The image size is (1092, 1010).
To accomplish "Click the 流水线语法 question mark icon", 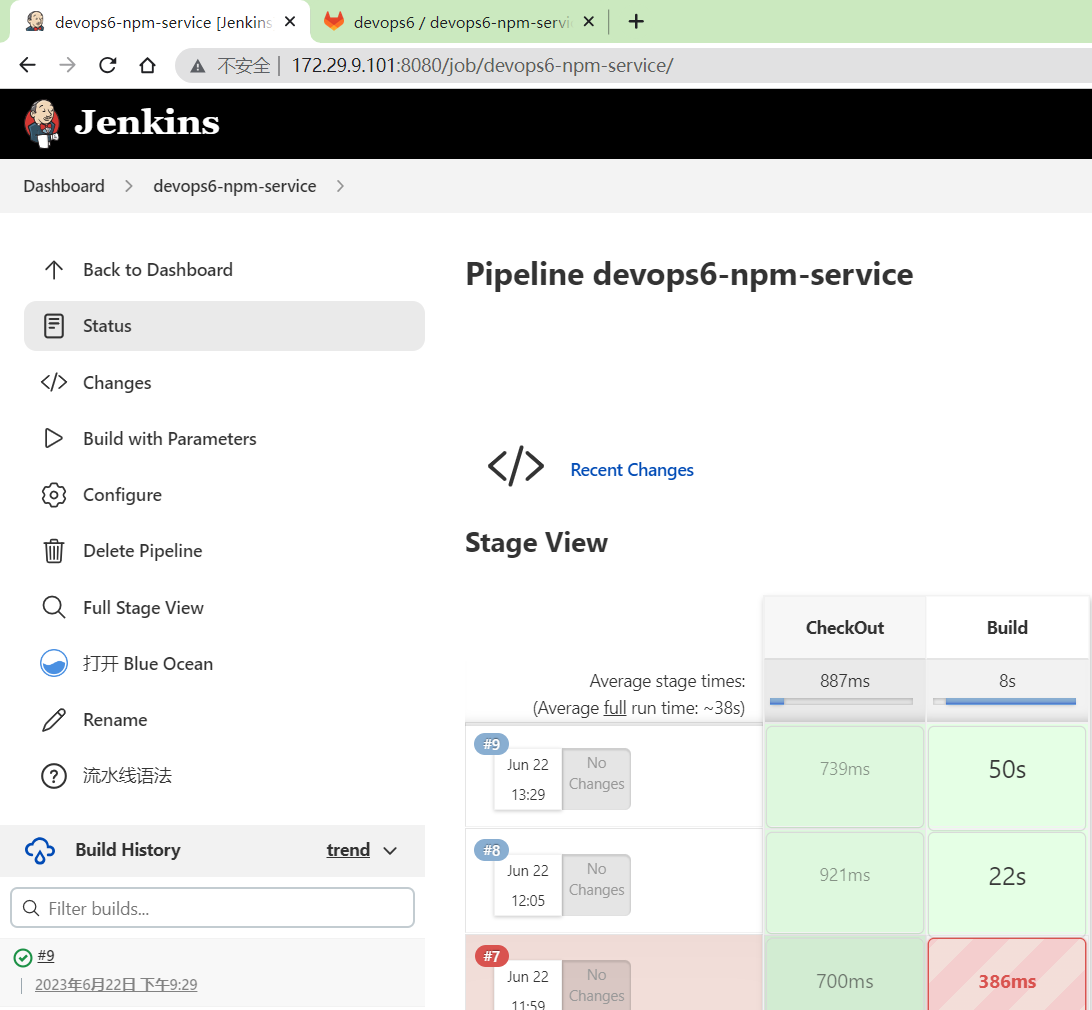I will pos(54,776).
